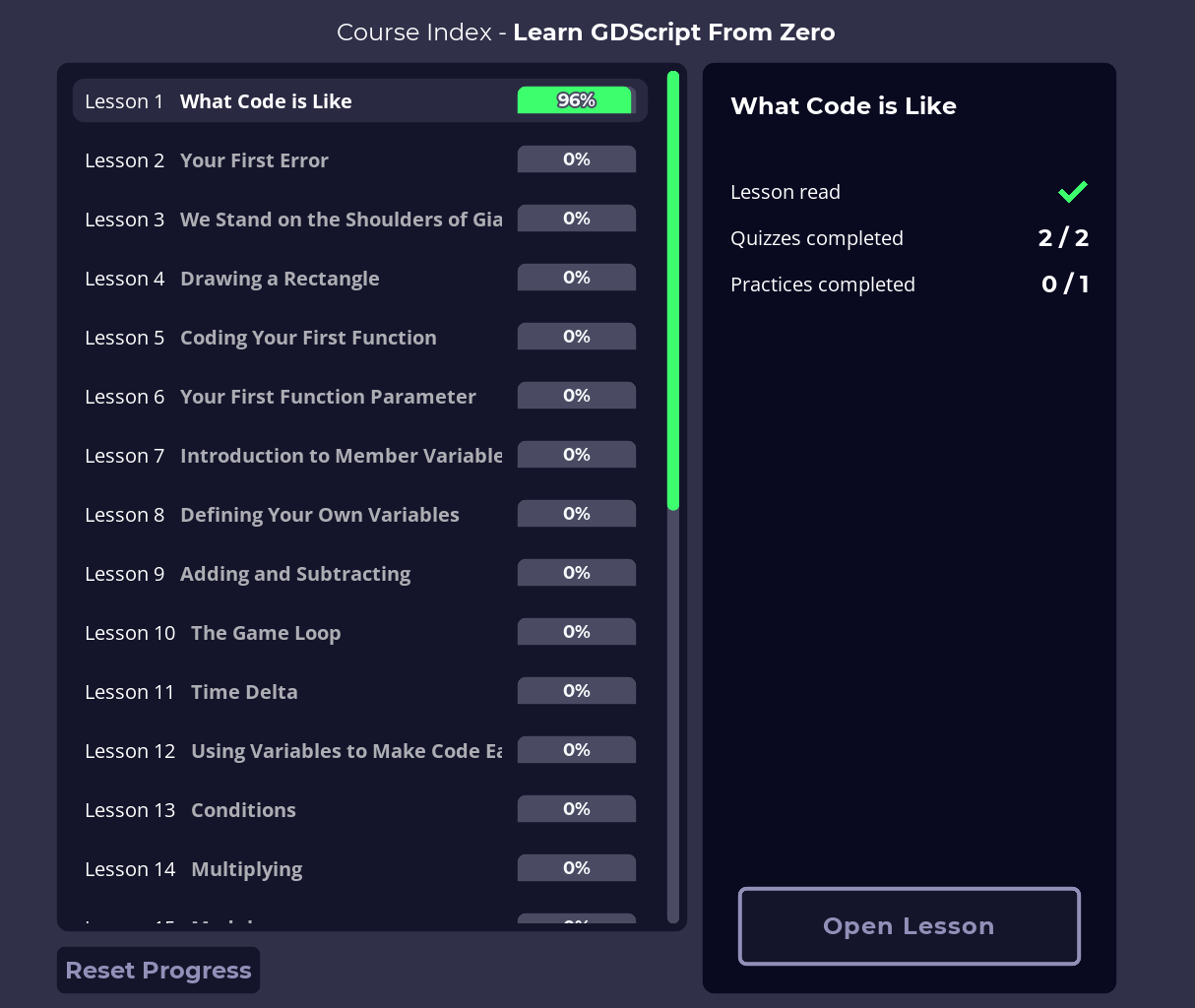Click the scrollbar track below the green handle
Viewport: 1195px width, 1008px height.
click(x=673, y=716)
